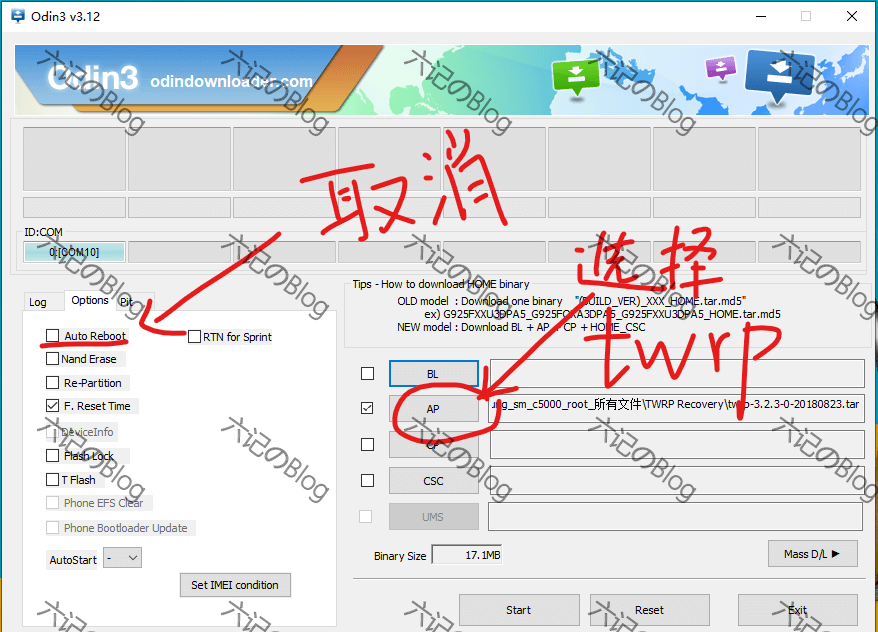Toggle the Flash Lock checkbox
This screenshot has width=878, height=632.
click(x=53, y=456)
